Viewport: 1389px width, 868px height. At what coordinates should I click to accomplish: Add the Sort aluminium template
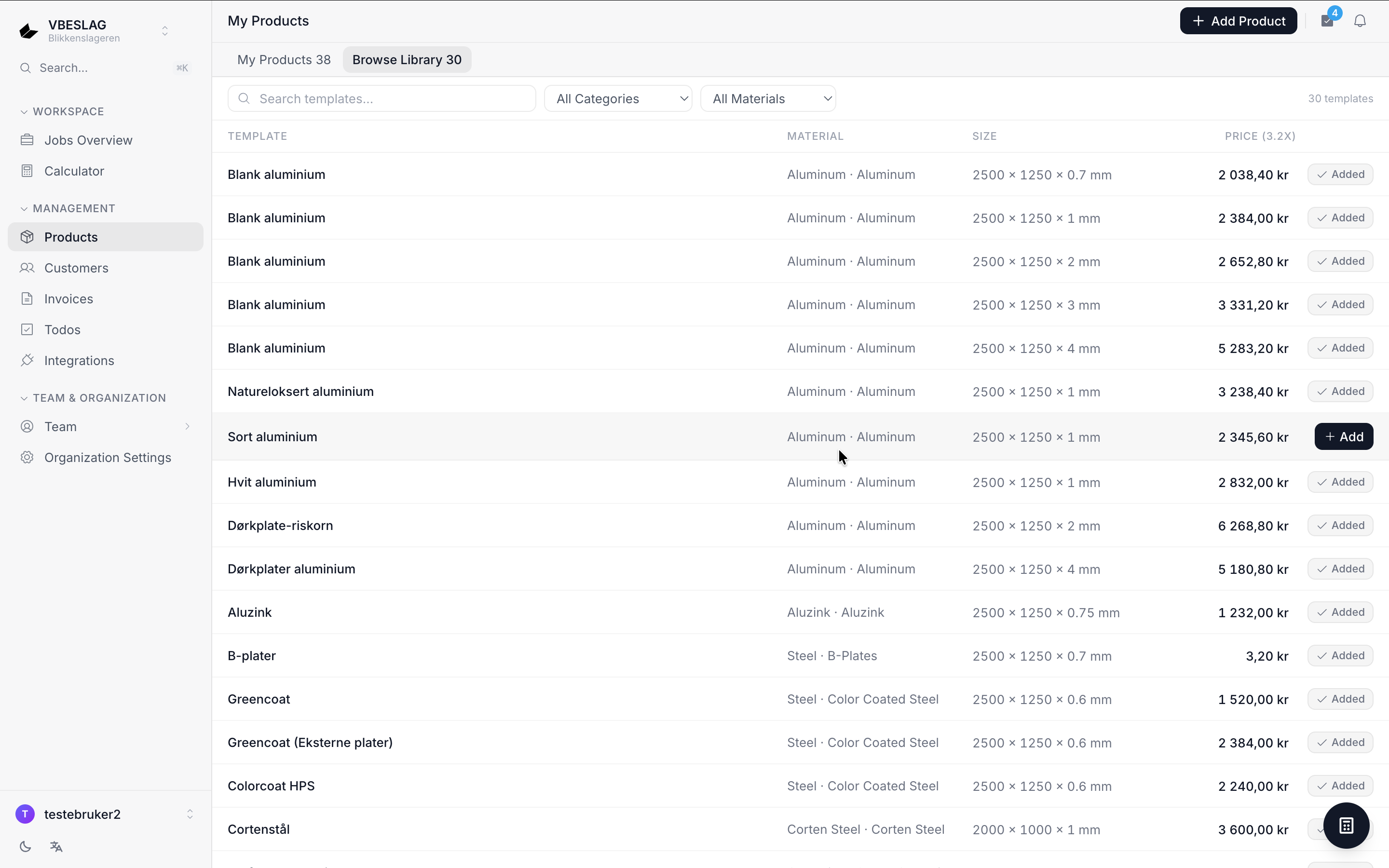[x=1344, y=437]
